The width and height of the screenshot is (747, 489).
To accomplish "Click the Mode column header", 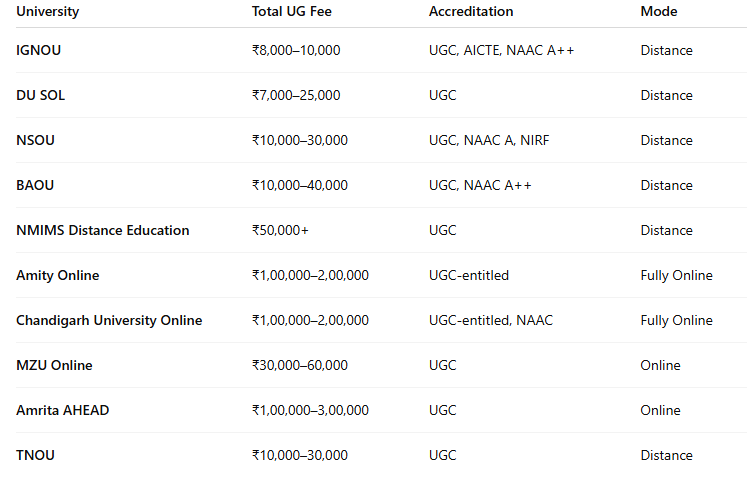I will (659, 12).
